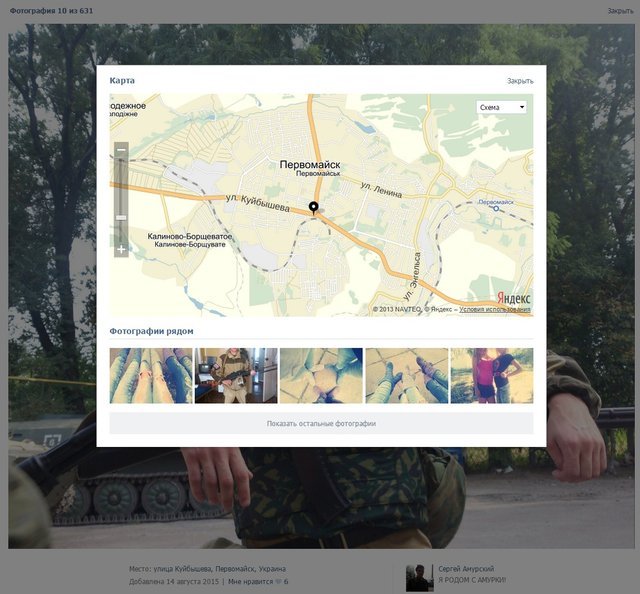The width and height of the screenshot is (640, 594).
Task: Click ул. Энгельса street label on map
Action: (412, 276)
